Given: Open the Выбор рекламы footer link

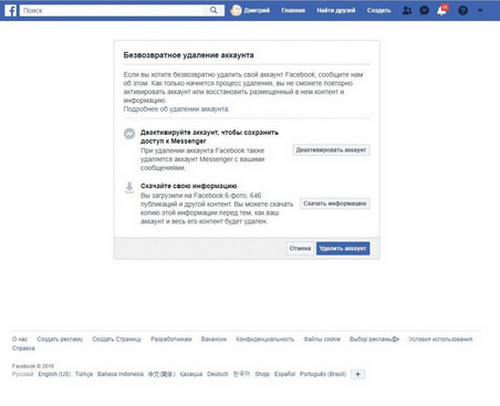Looking at the screenshot, I should (371, 339).
